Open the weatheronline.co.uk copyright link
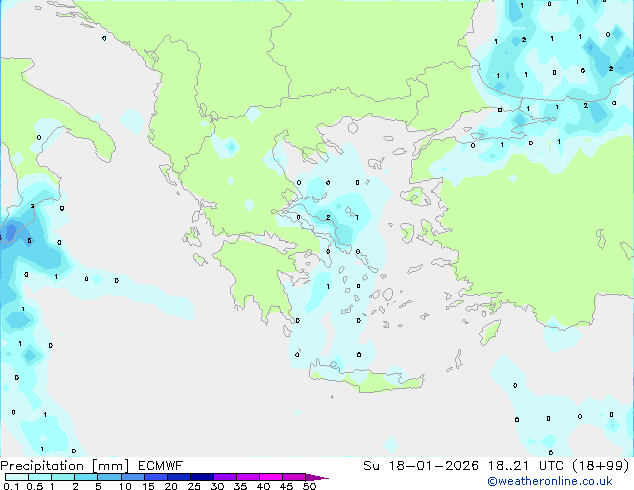The image size is (634, 490). click(x=550, y=481)
